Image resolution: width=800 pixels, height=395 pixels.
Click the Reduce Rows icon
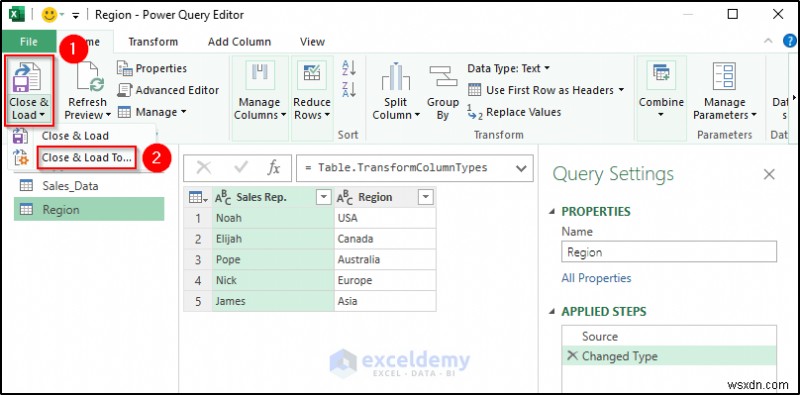click(x=312, y=76)
